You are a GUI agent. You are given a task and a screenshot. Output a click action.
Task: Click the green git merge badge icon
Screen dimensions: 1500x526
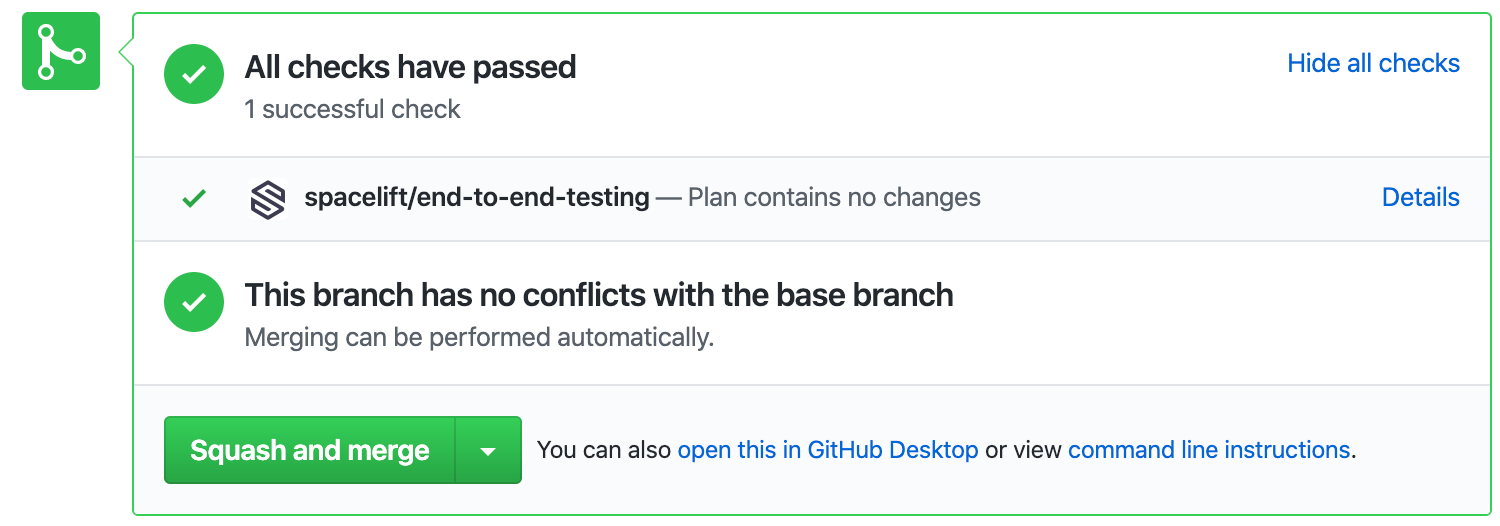(x=61, y=51)
